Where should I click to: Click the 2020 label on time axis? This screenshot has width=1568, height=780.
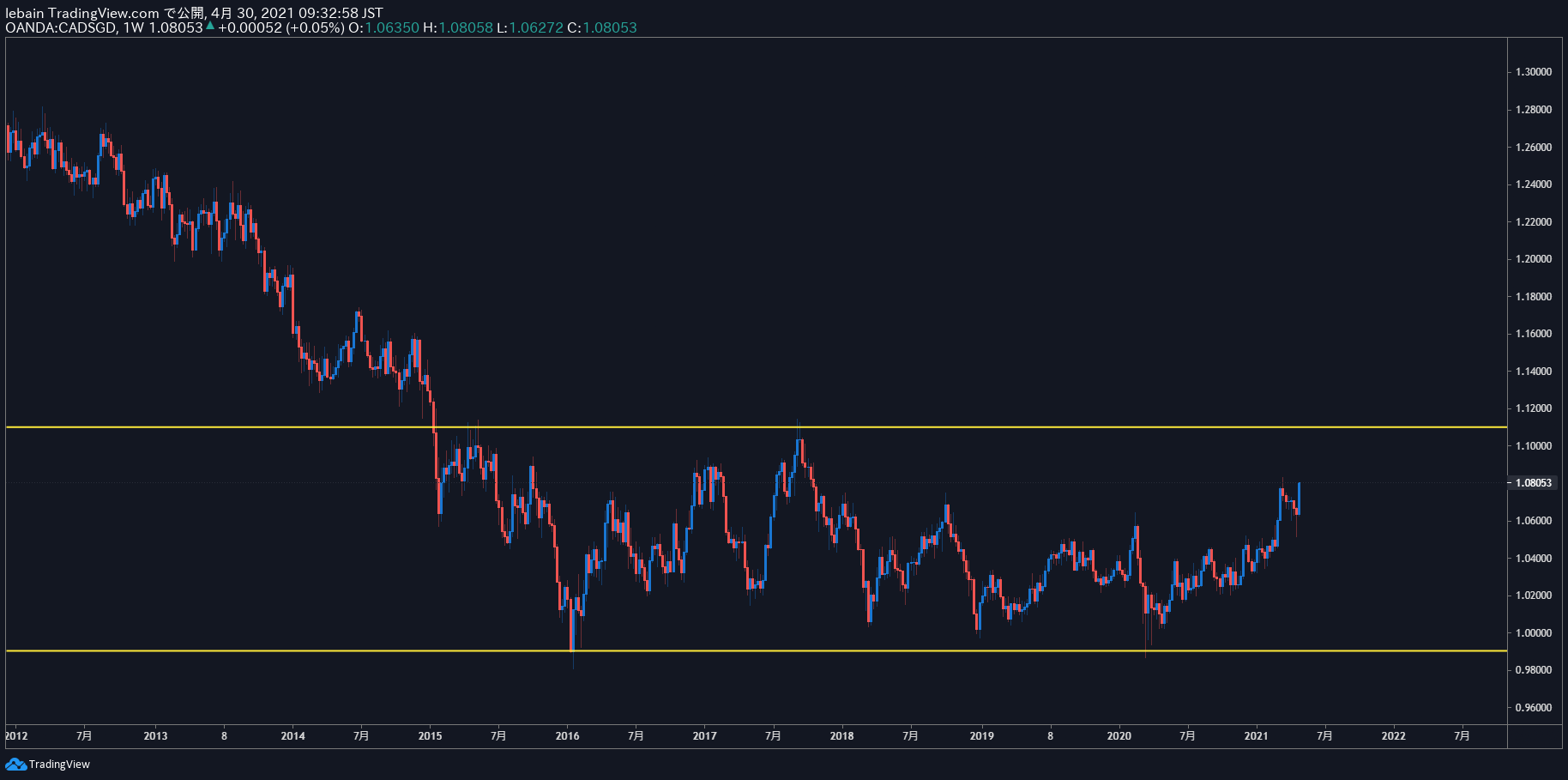pos(1119,736)
